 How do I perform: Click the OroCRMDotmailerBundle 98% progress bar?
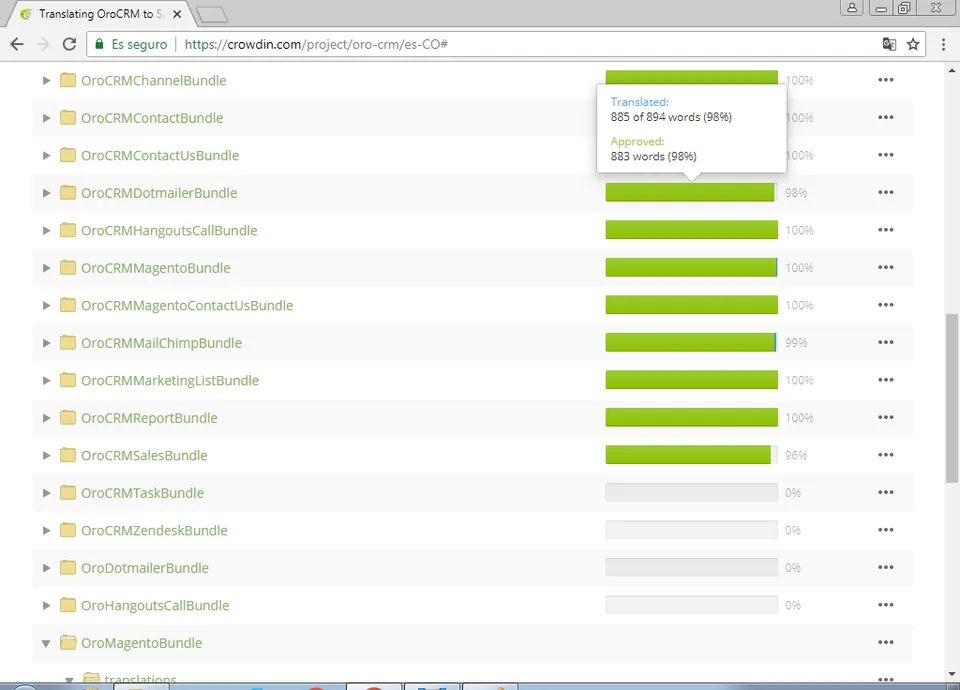[x=691, y=192]
